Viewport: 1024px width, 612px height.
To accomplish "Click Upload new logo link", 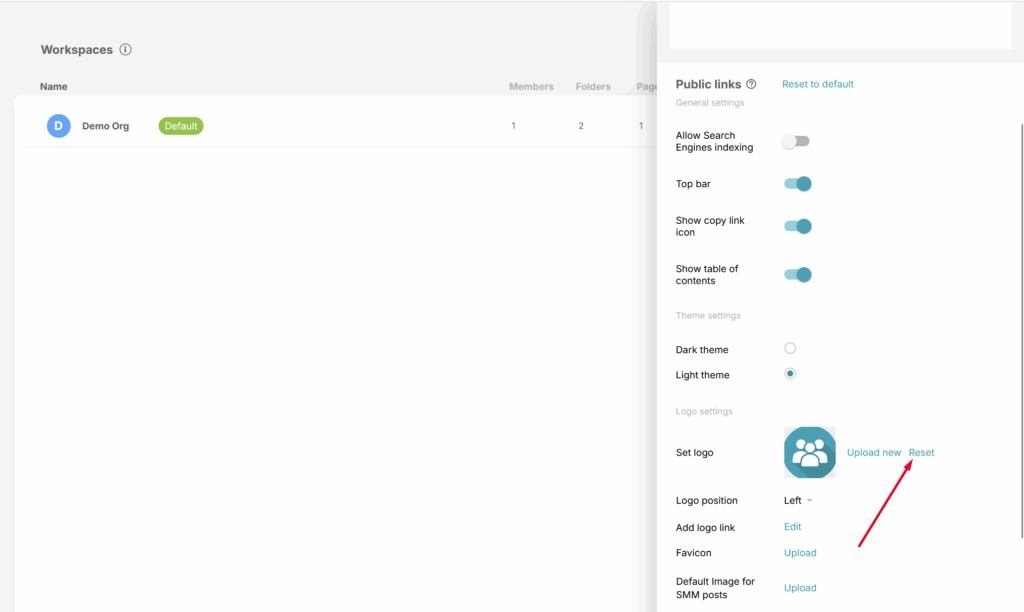I will [873, 453].
